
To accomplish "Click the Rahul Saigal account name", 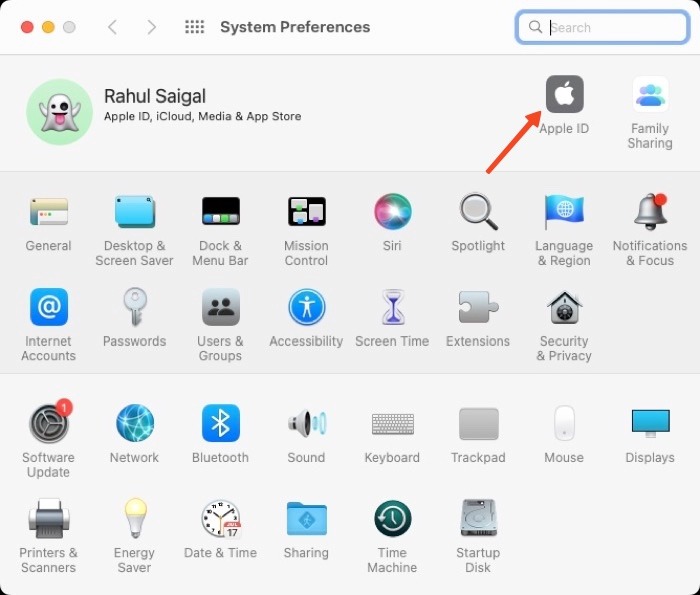I will pyautogui.click(x=154, y=96).
